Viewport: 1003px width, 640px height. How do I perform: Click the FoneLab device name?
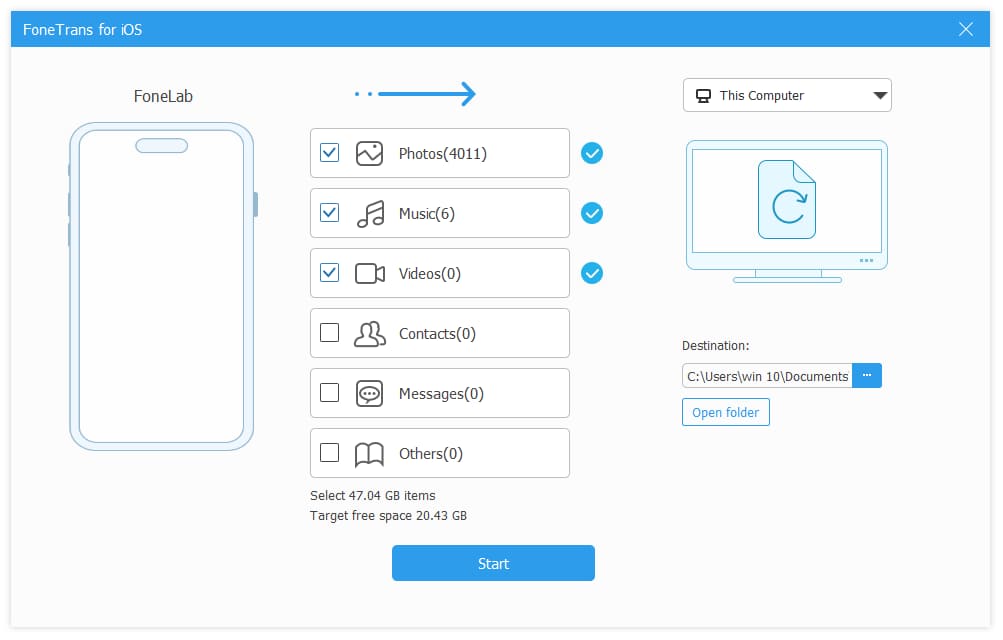163,97
